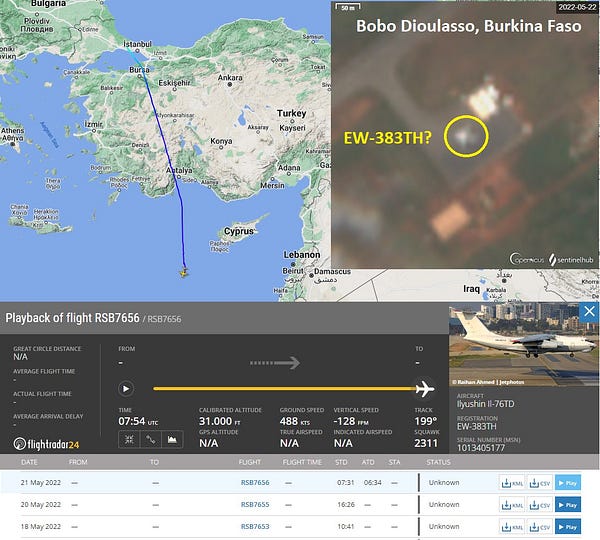Screen dimensions: 600x540
Task: Click the Cyprus label on the map
Action: click(239, 231)
